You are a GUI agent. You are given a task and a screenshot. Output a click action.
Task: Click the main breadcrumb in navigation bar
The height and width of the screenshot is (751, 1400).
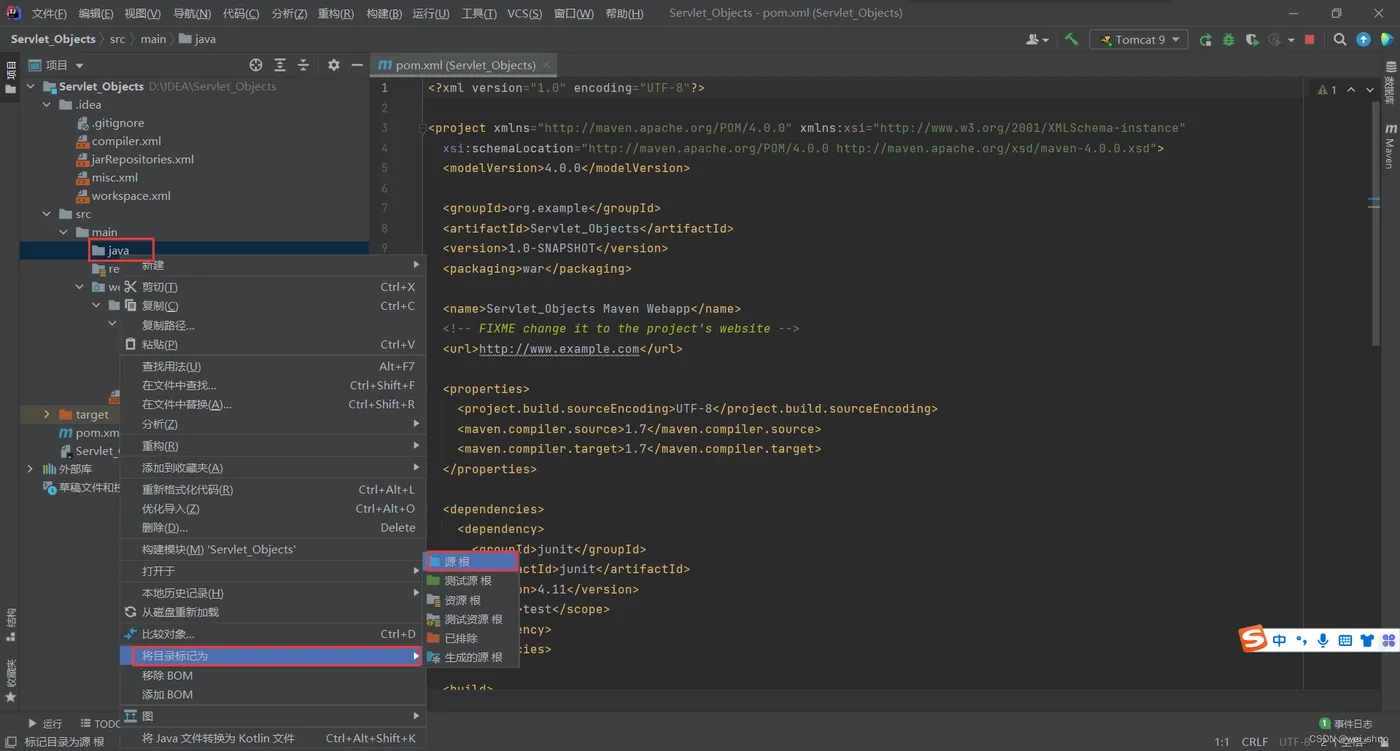pyautogui.click(x=153, y=39)
